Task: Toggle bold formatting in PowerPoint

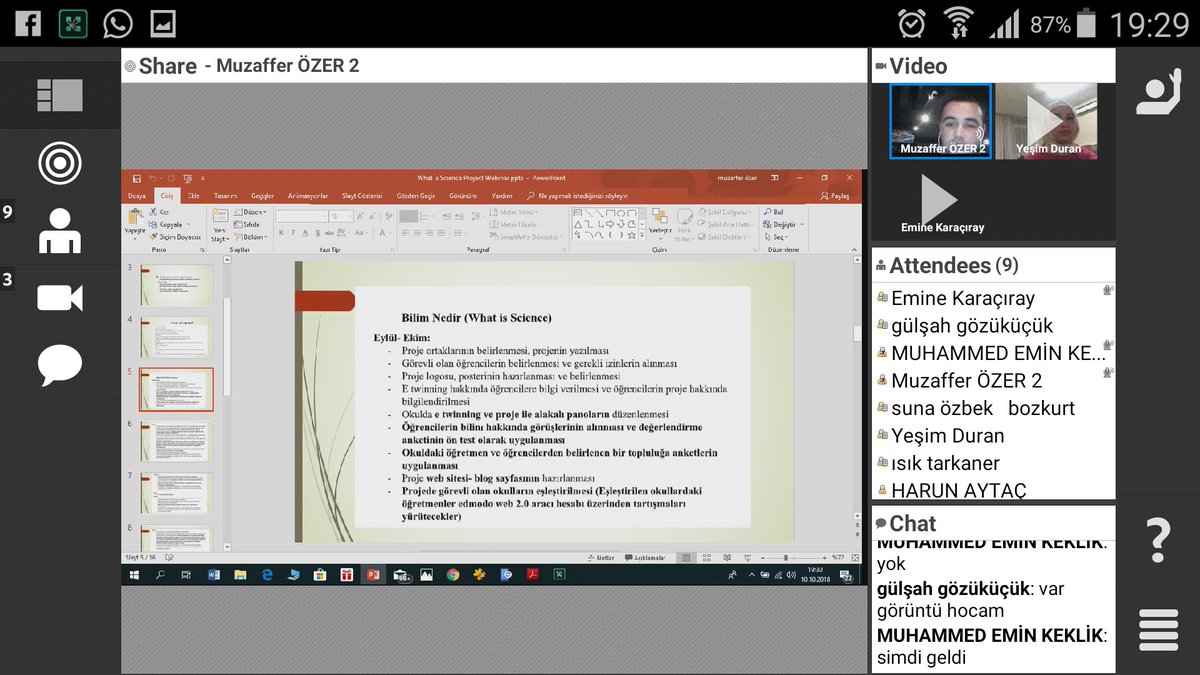Action: coord(280,232)
